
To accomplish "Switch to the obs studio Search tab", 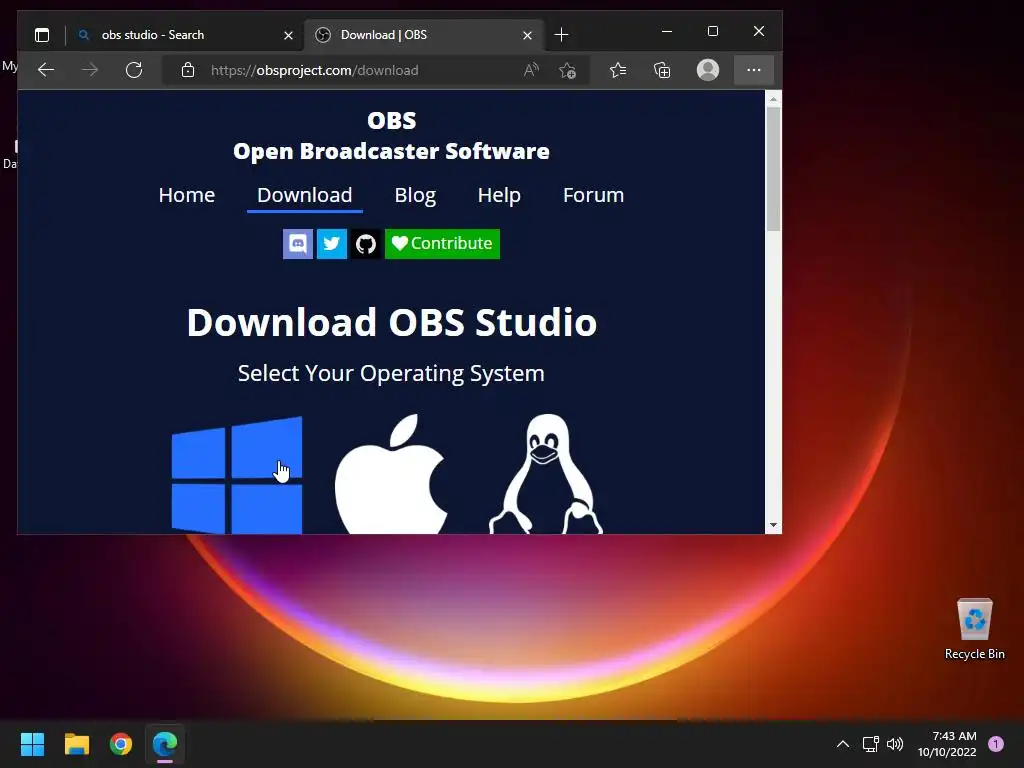I will click(x=185, y=35).
